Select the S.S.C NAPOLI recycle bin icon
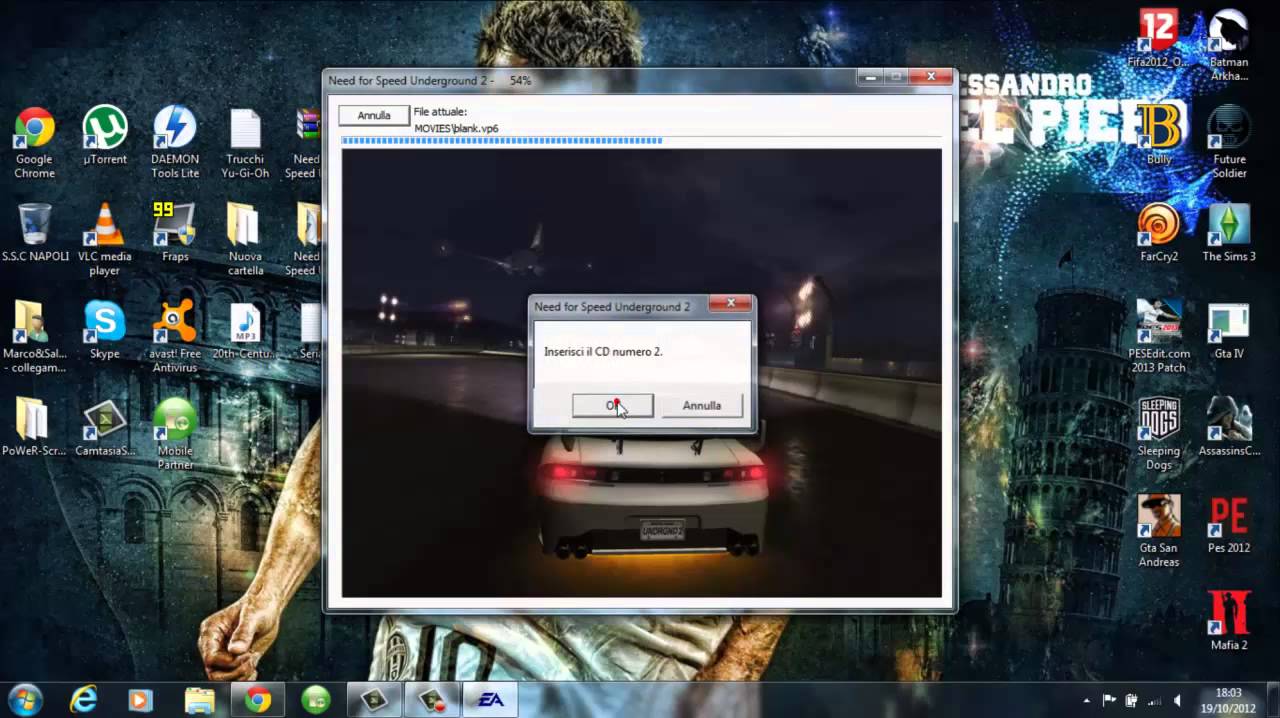The width and height of the screenshot is (1280, 718). [35, 233]
